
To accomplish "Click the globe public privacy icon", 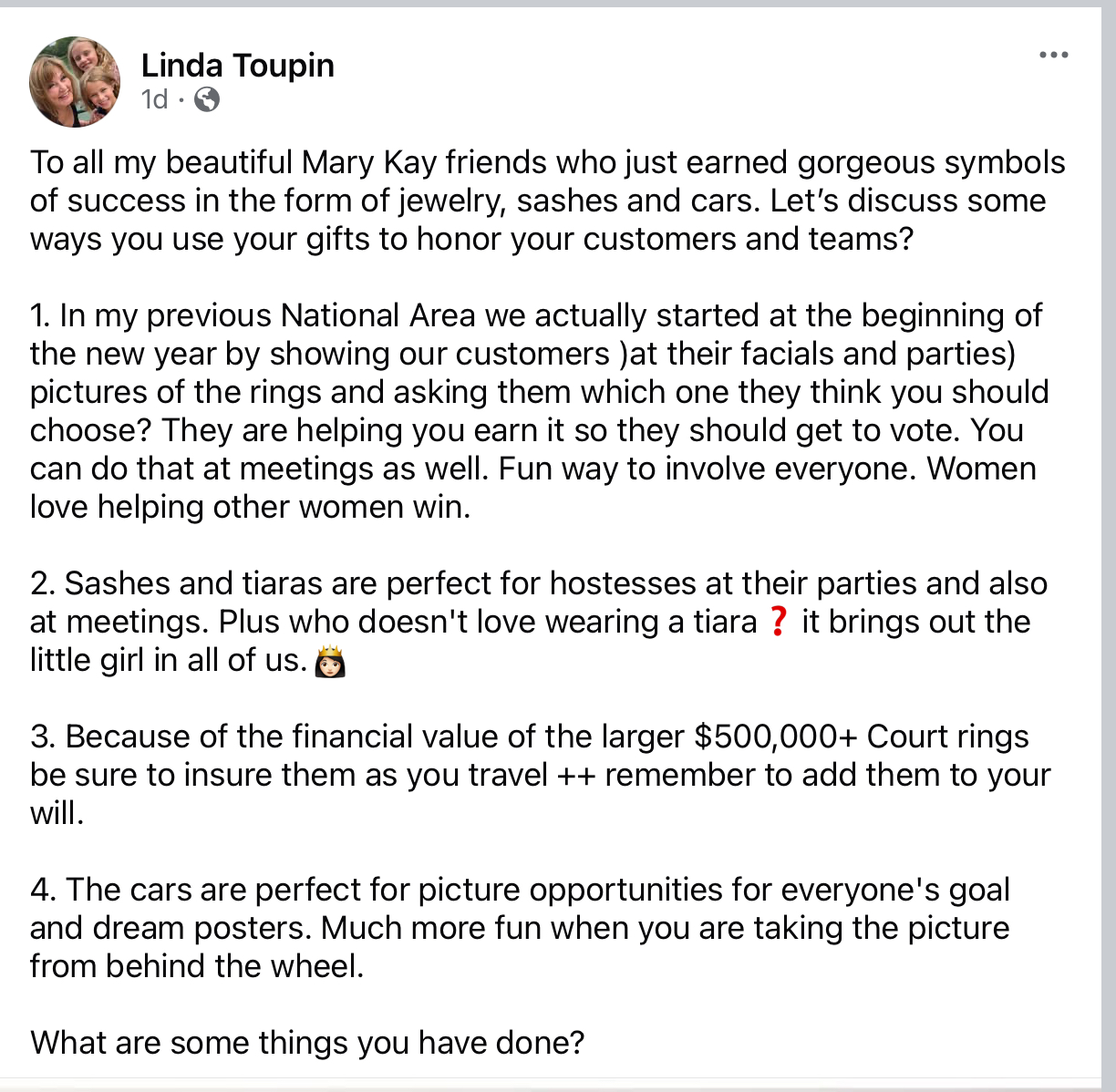I will click(x=207, y=99).
